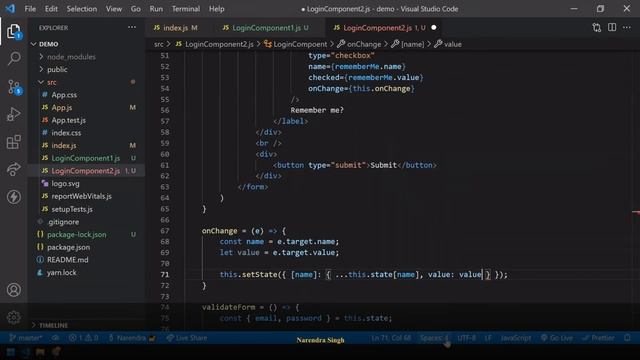Open the Go menu

point(136,9)
